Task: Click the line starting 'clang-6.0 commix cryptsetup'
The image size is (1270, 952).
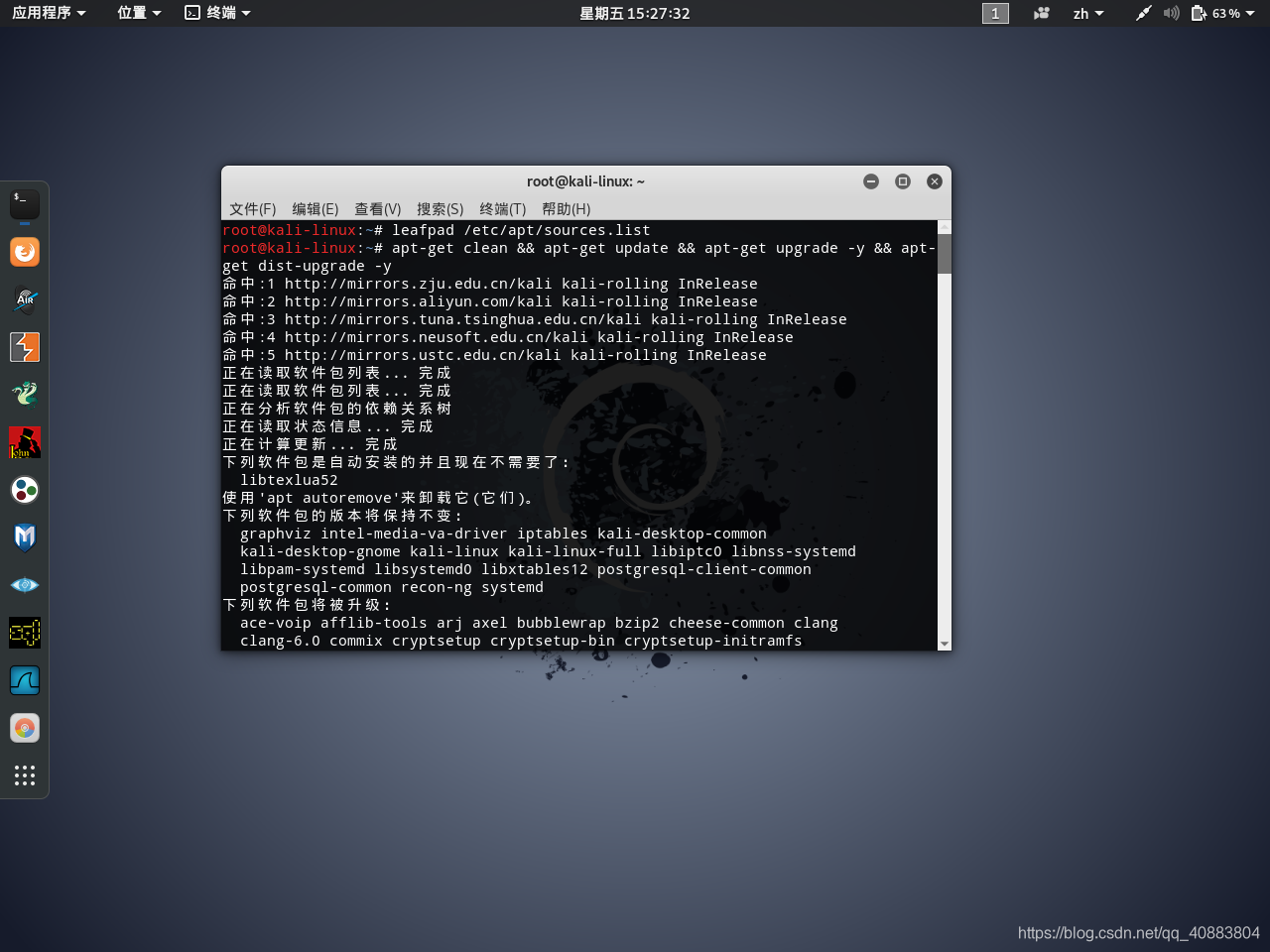Action: (521, 641)
